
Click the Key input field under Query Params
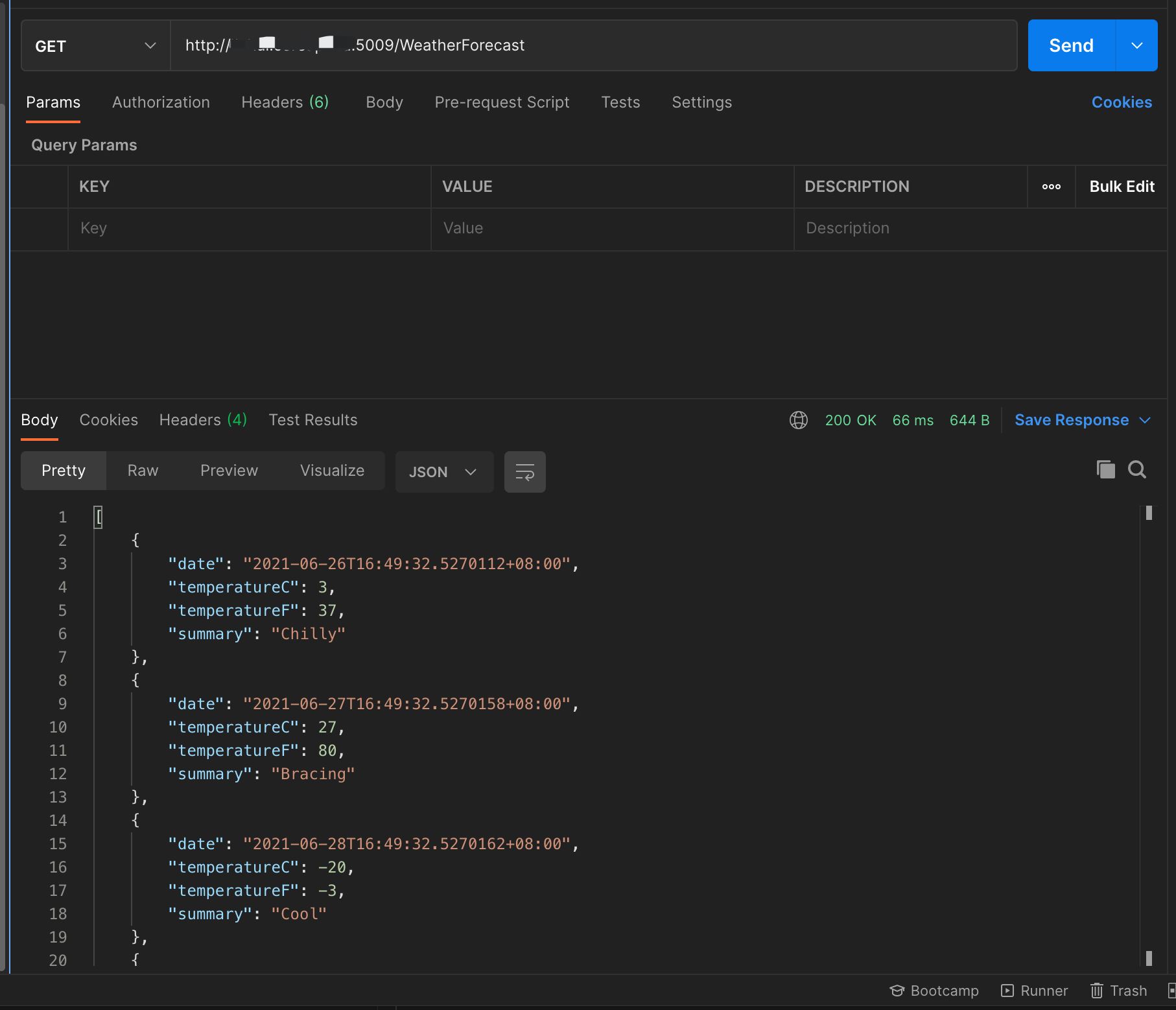pyautogui.click(x=248, y=228)
